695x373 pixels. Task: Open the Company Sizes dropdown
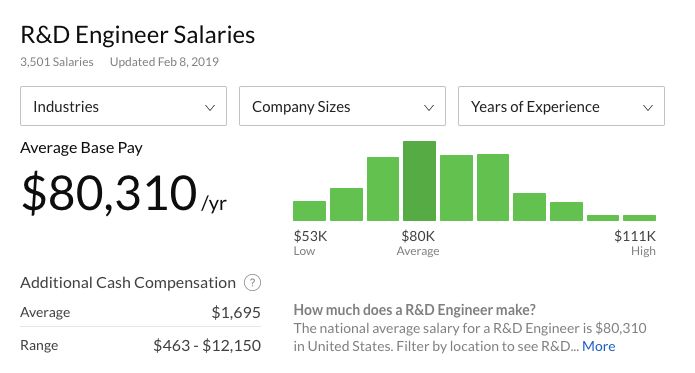click(x=342, y=106)
